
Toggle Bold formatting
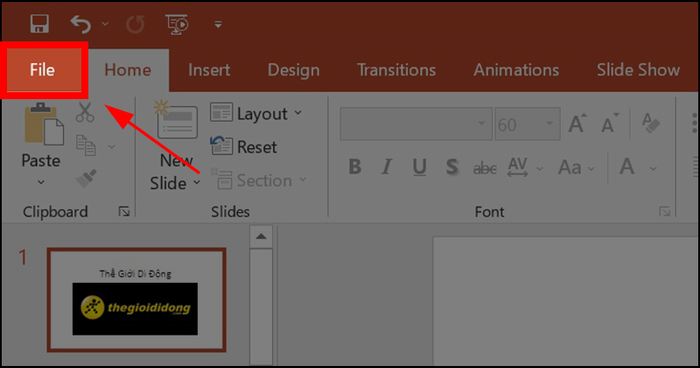pyautogui.click(x=355, y=167)
